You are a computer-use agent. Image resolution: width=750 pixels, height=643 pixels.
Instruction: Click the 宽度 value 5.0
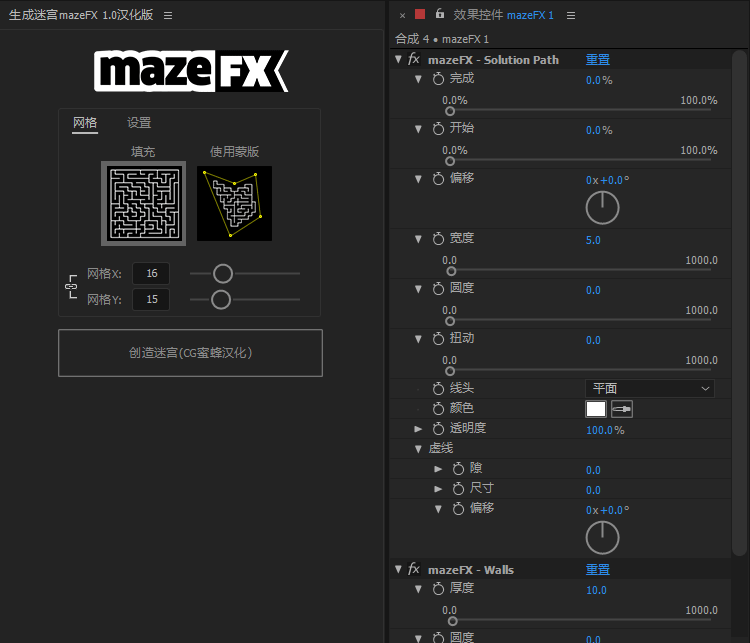(x=593, y=240)
